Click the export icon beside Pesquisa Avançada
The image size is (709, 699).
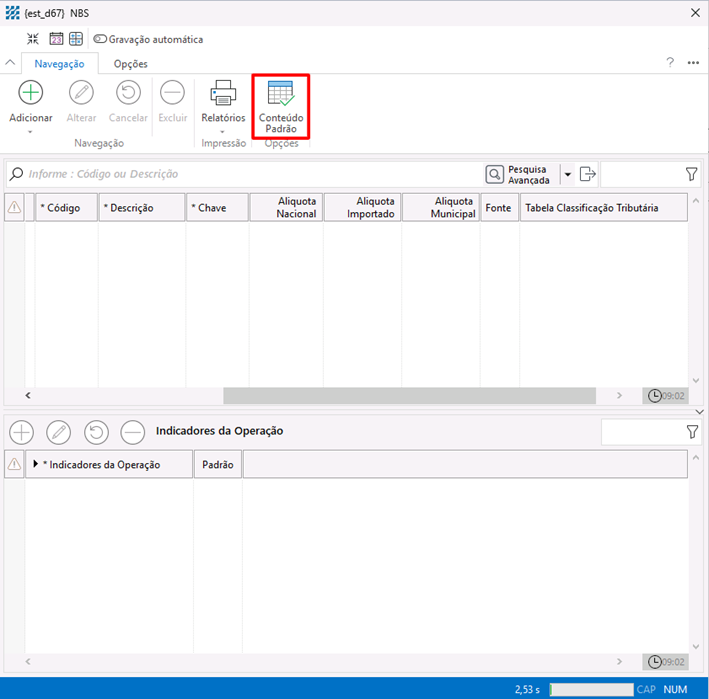pos(588,174)
